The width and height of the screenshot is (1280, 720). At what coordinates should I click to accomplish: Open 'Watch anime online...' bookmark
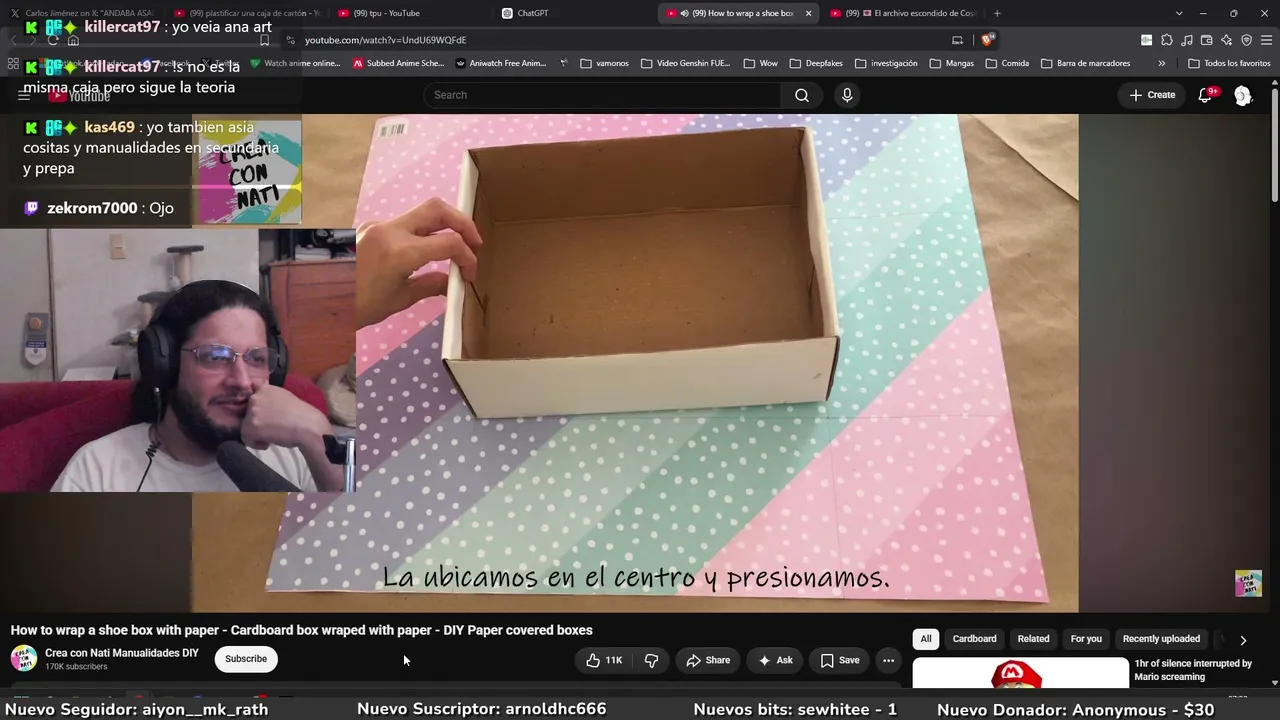click(x=295, y=63)
